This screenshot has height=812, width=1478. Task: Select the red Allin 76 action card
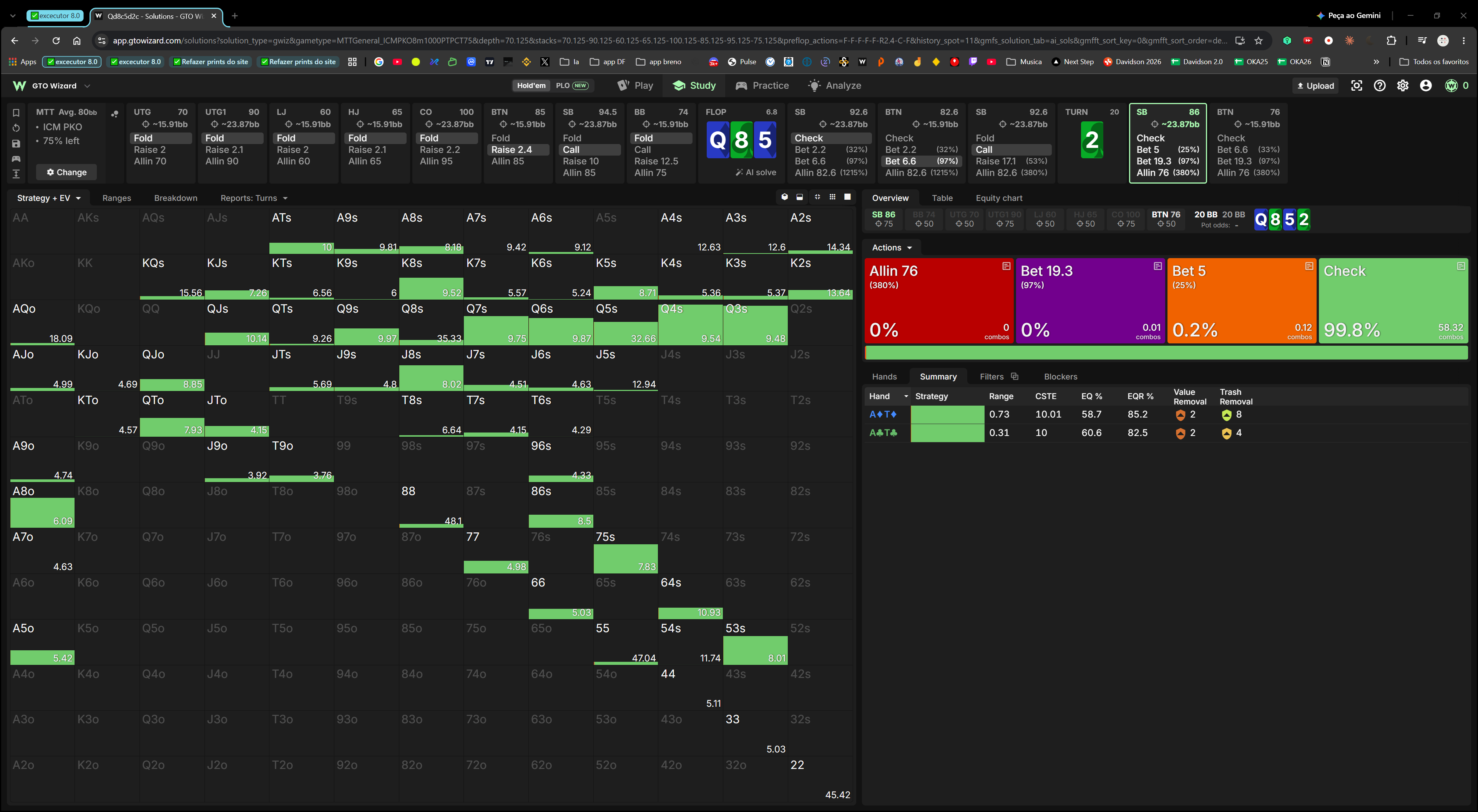click(x=939, y=300)
